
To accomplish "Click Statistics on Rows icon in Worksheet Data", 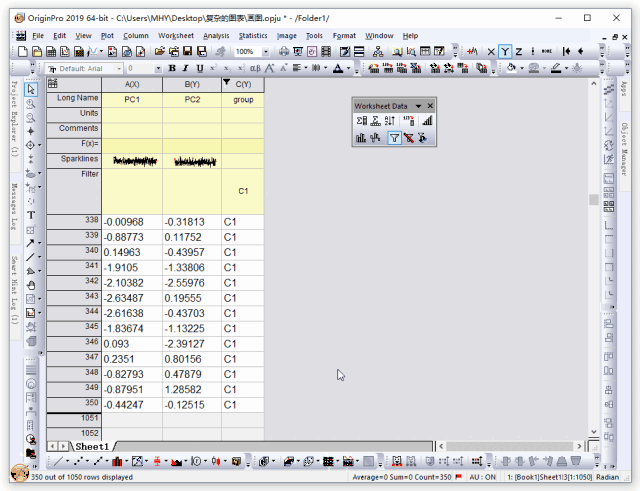I will coord(376,121).
